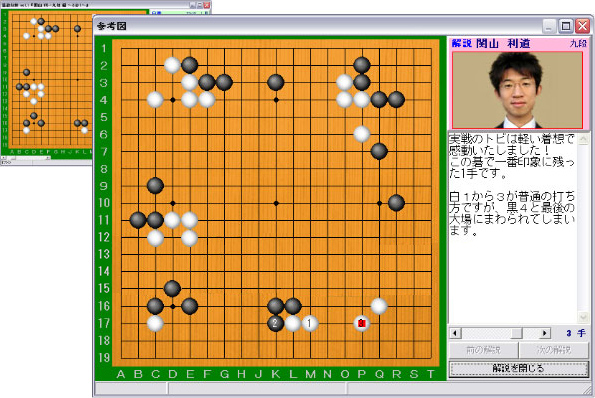
Task: Move the move-number slider thumb
Action: 516,333
